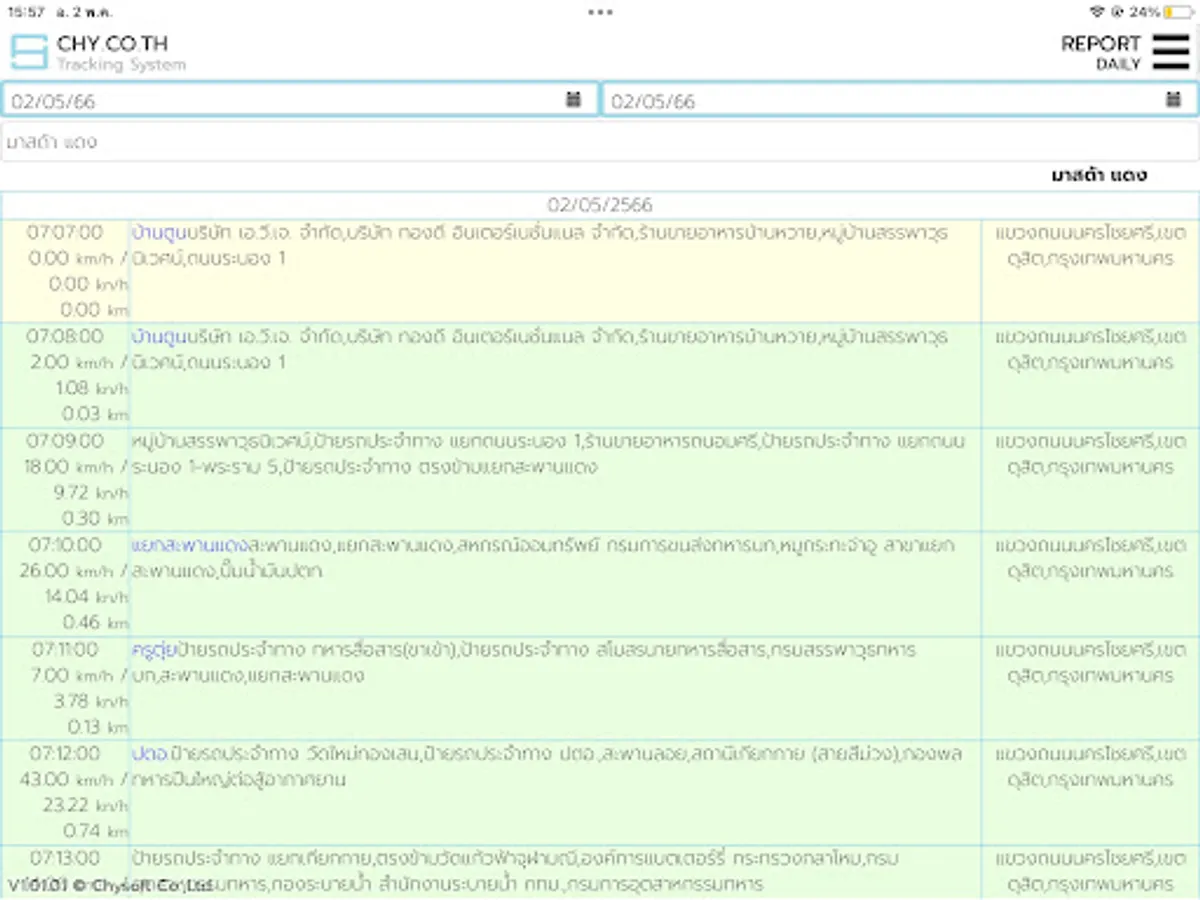Open the blue location link at 07:10:00

coord(189,545)
